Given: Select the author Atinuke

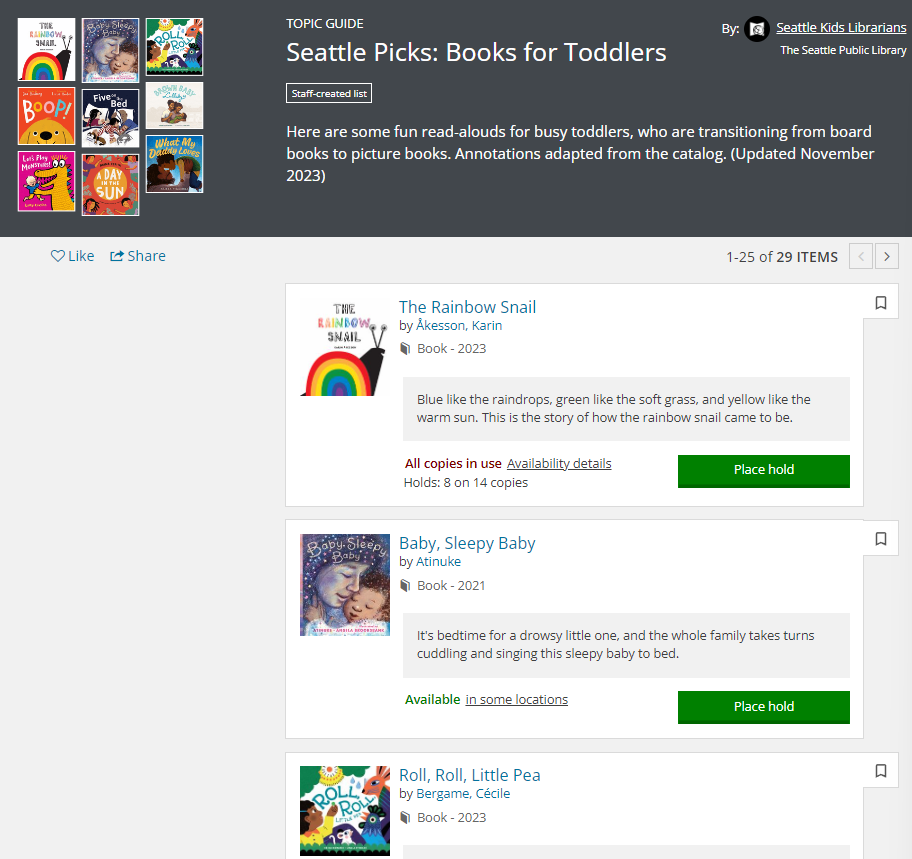Looking at the screenshot, I should pos(438,561).
